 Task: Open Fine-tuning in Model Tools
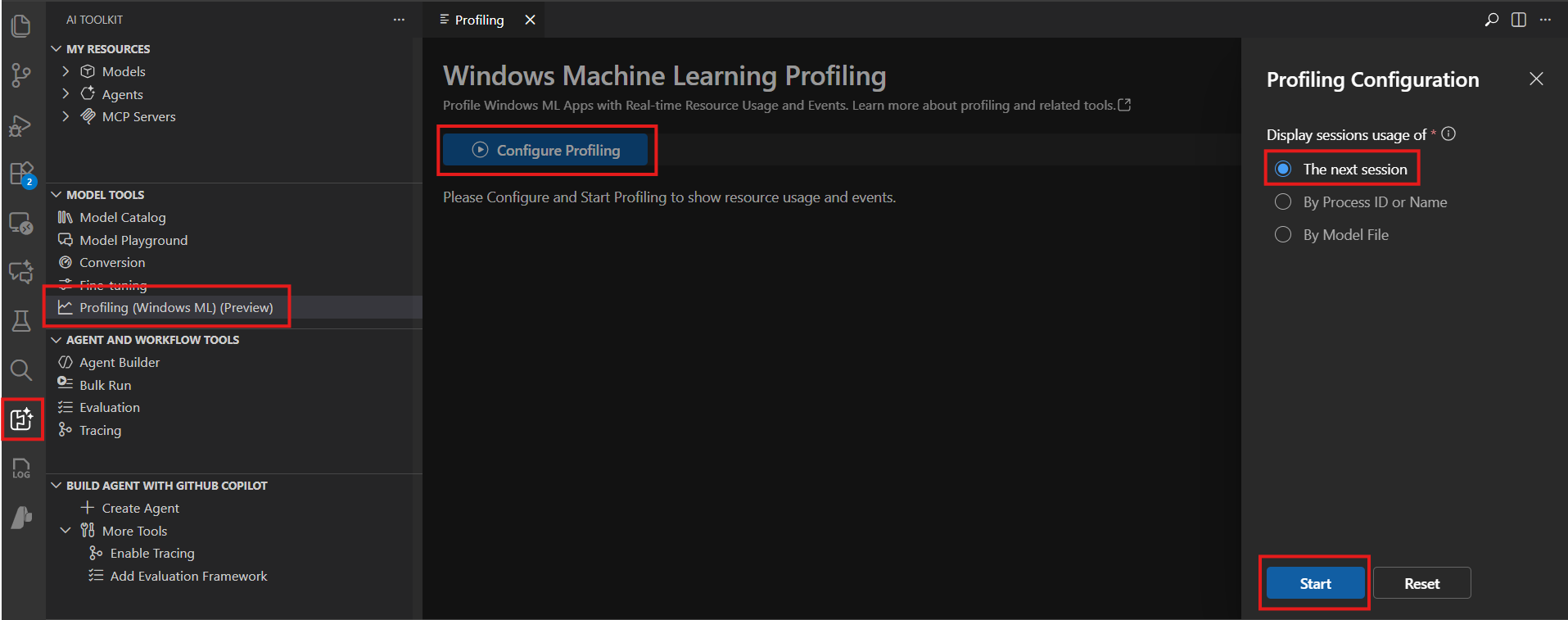click(113, 285)
